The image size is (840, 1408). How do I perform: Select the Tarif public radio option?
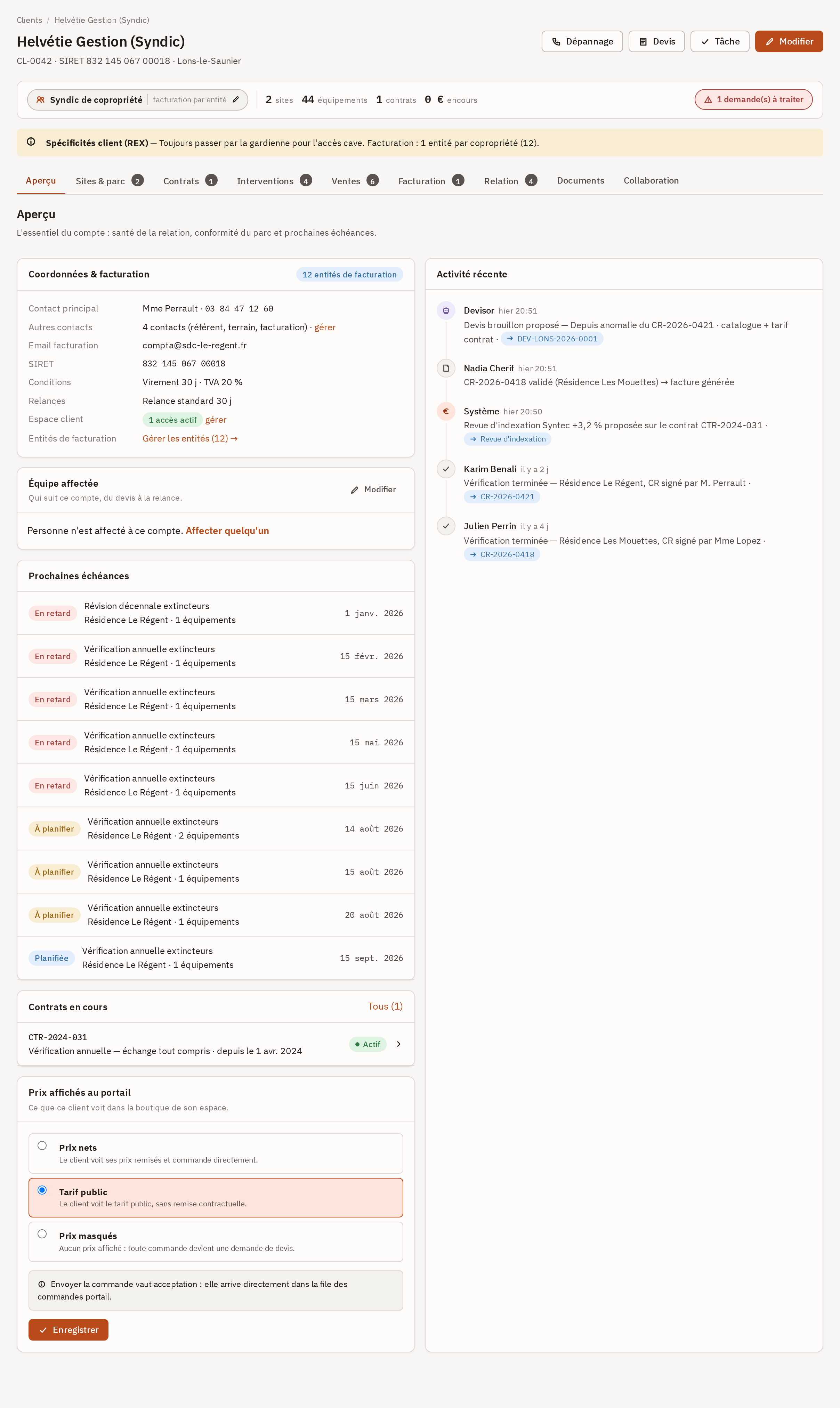point(42,1190)
